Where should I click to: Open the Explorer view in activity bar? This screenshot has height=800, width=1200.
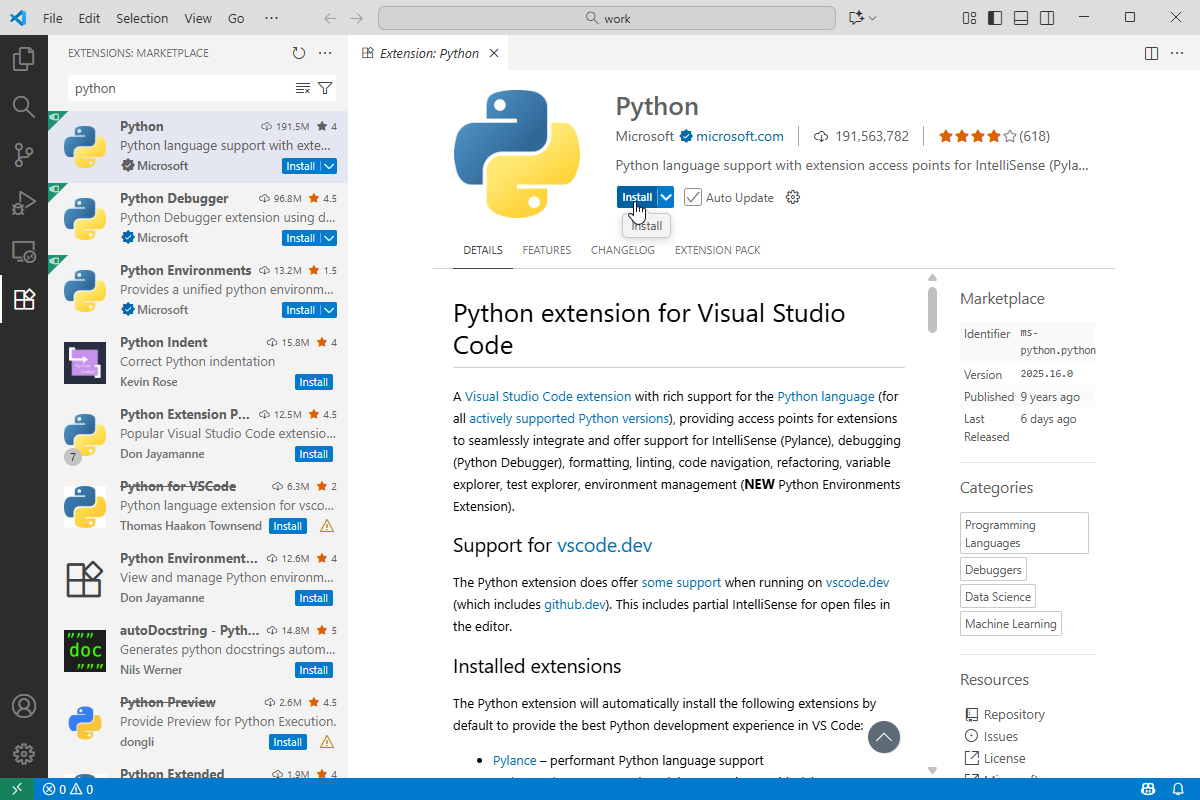[24, 59]
